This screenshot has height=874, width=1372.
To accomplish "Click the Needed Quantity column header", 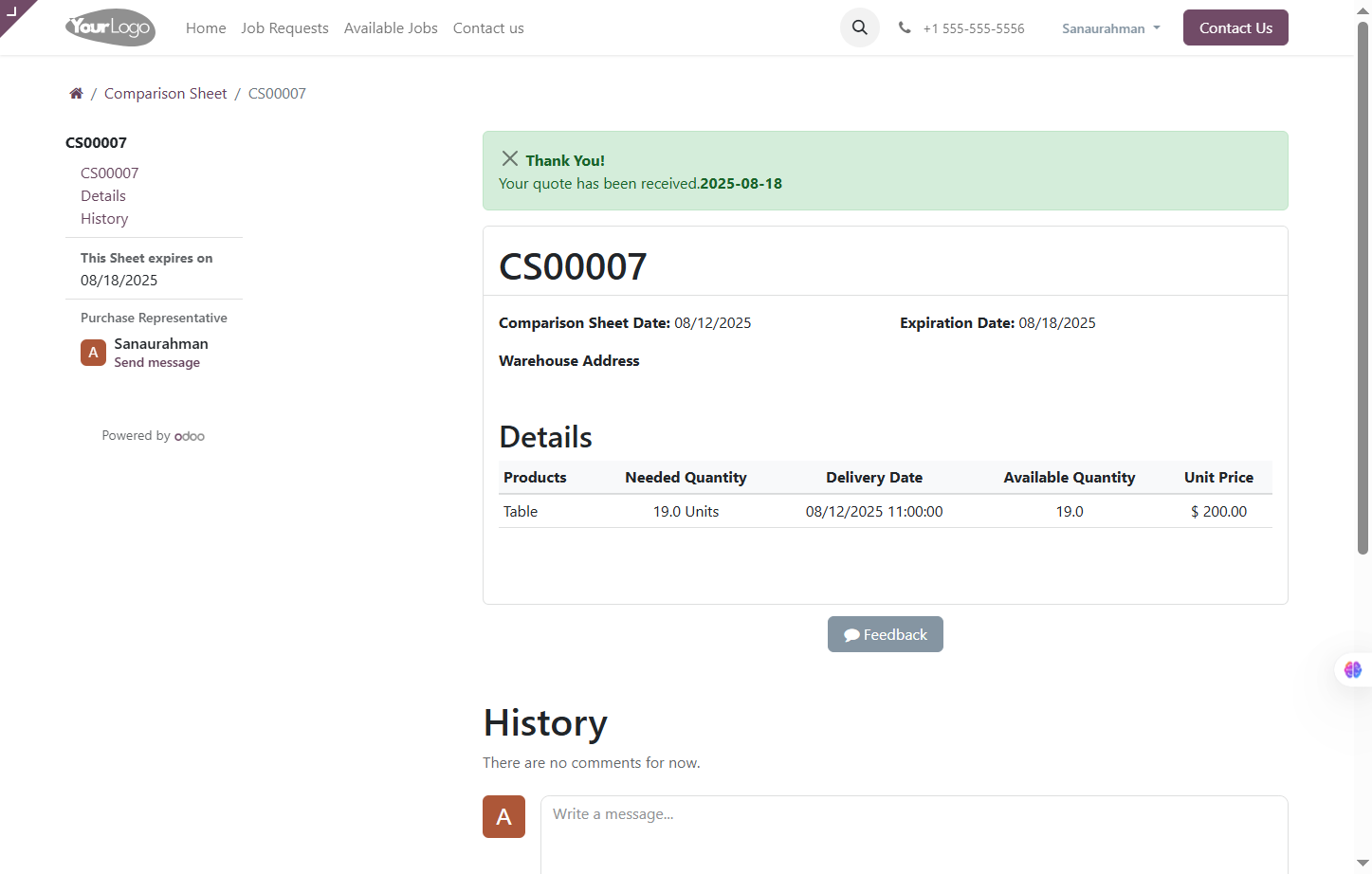I will coord(686,477).
